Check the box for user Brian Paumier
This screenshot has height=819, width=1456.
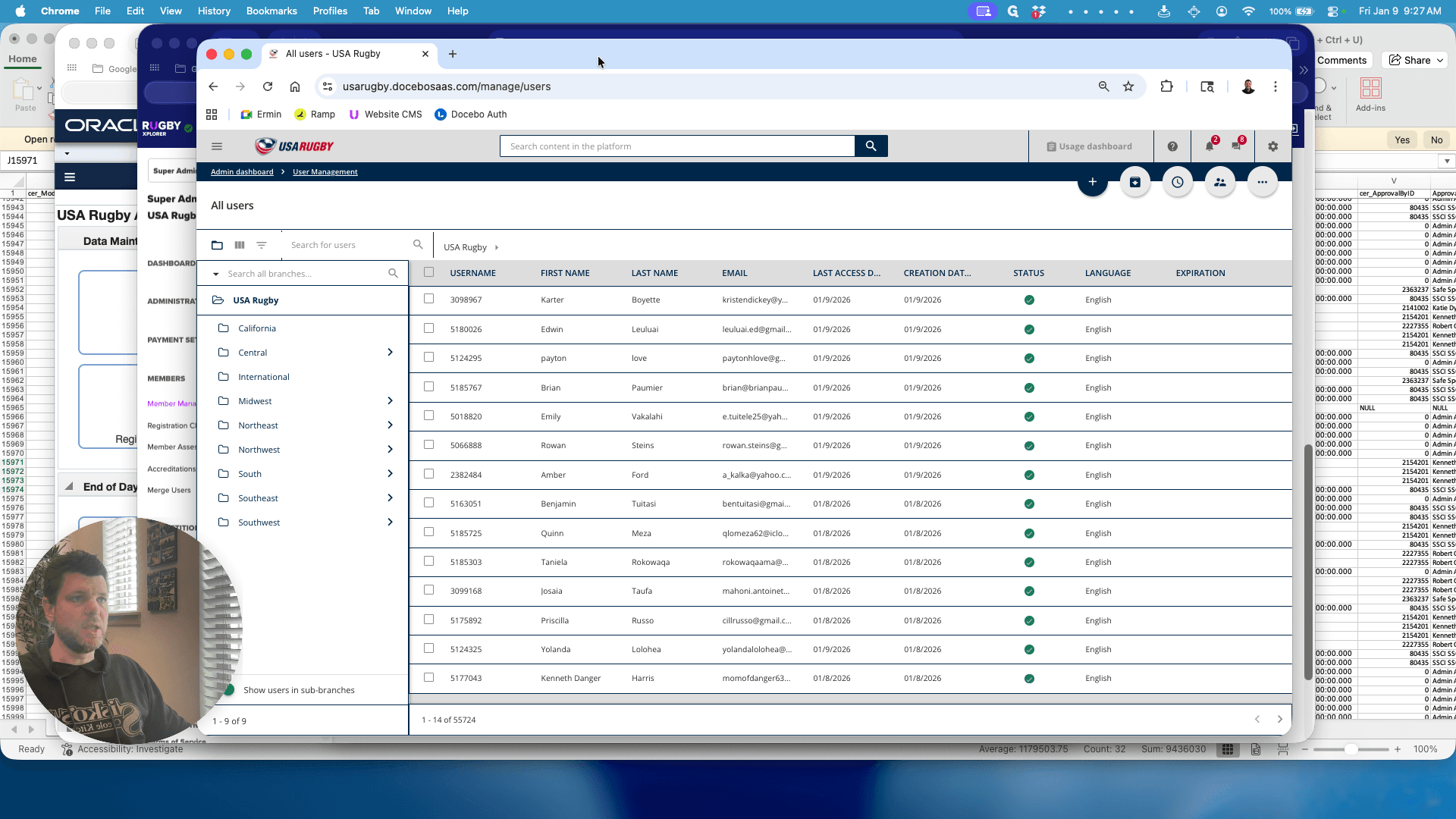pos(429,387)
